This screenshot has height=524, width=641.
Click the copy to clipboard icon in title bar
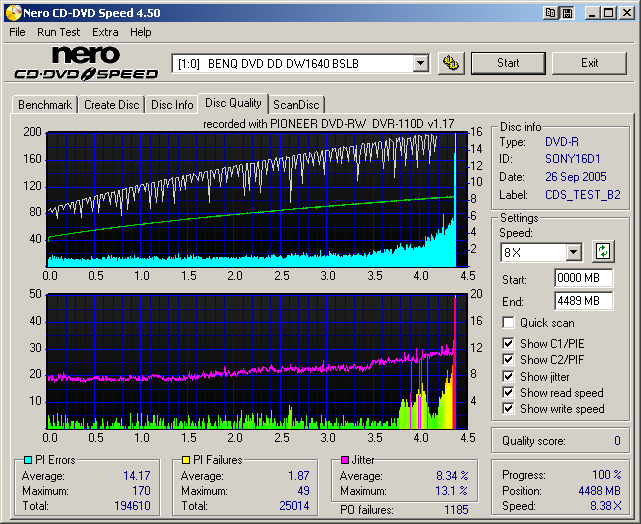point(551,12)
